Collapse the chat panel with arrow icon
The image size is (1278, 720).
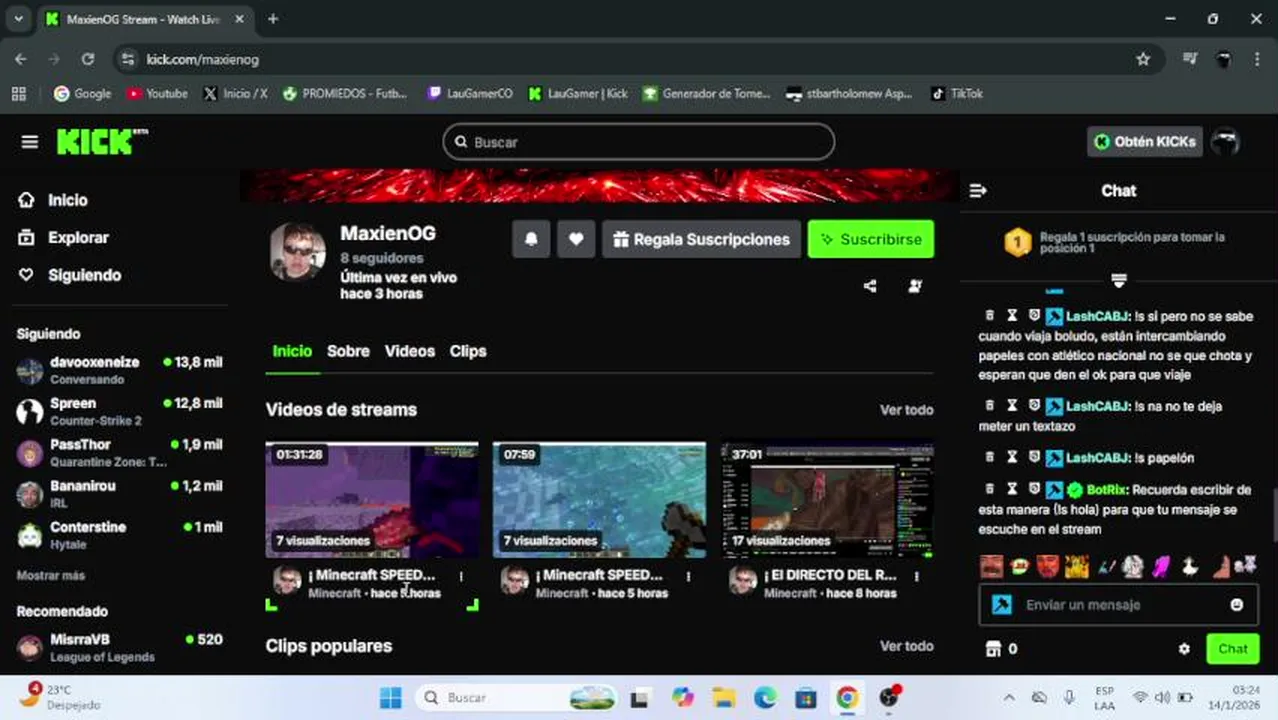coord(978,190)
